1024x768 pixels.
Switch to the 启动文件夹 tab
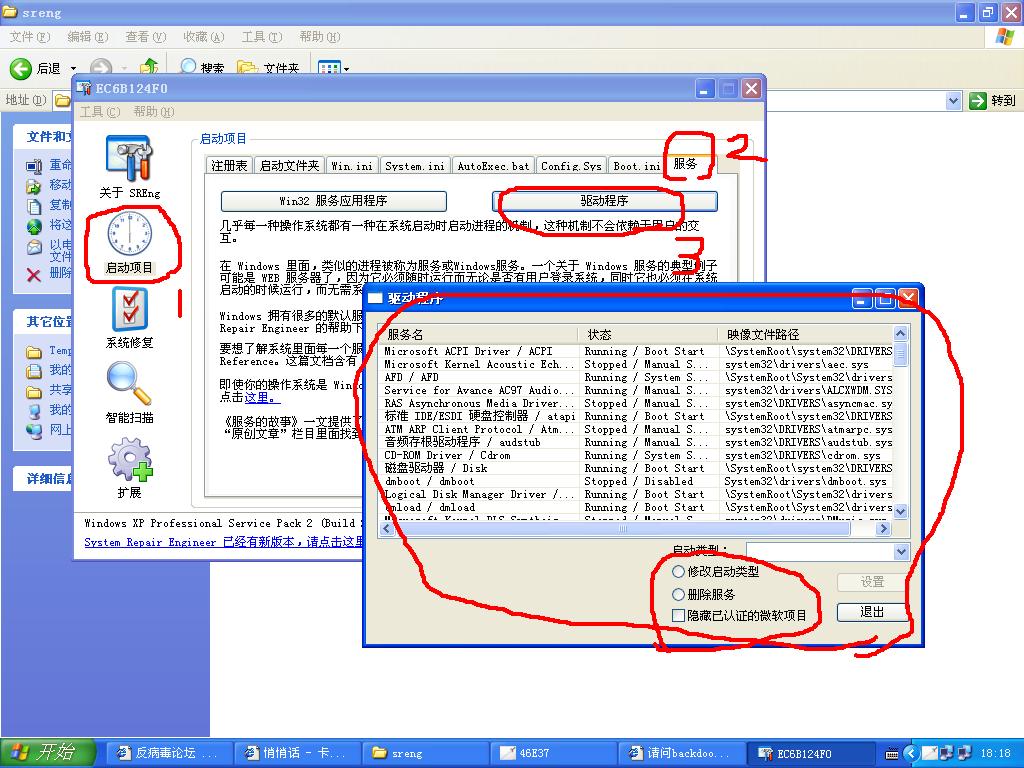pos(289,166)
